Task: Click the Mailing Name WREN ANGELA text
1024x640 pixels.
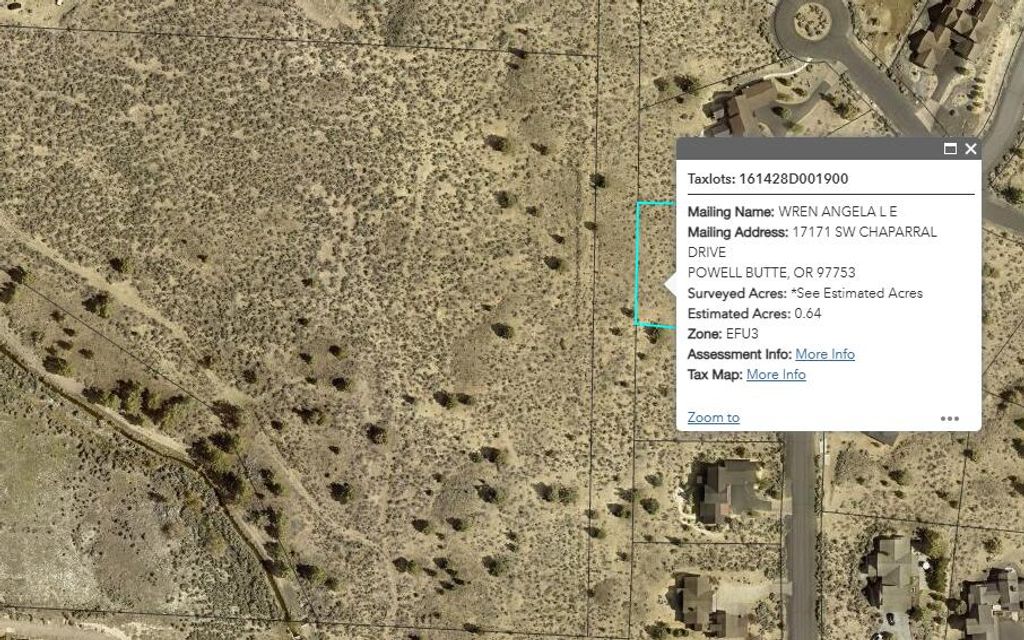Action: coord(792,211)
